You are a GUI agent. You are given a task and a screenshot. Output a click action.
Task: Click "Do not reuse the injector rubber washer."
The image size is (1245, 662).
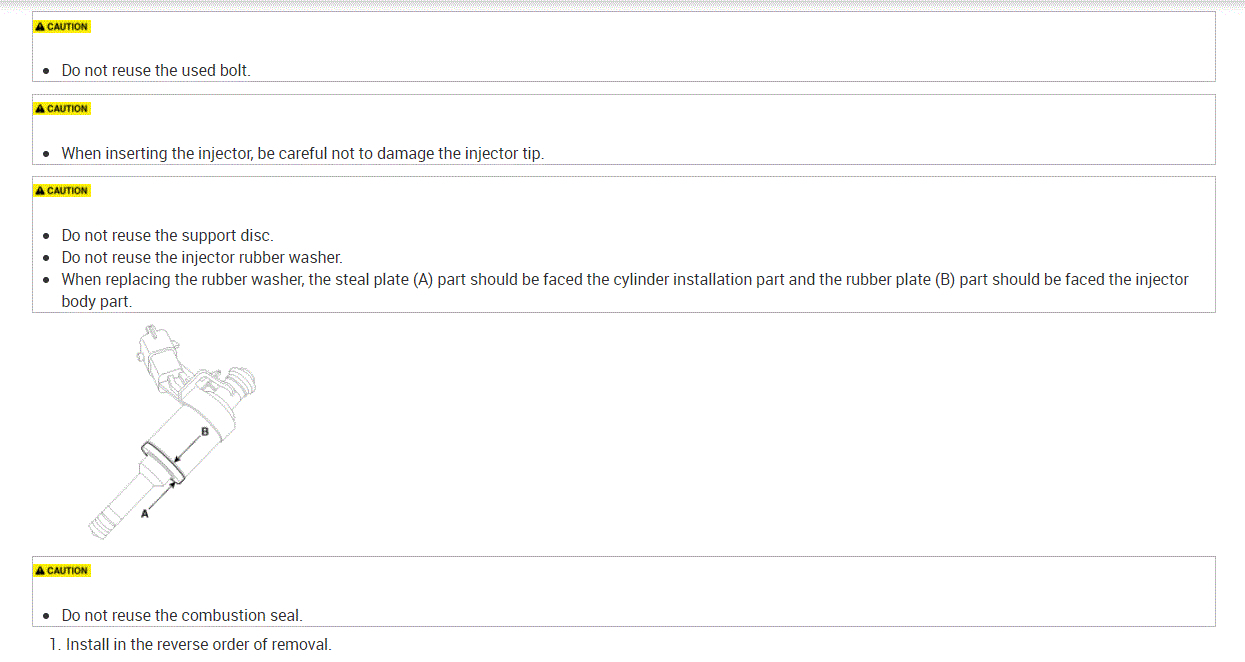(201, 258)
